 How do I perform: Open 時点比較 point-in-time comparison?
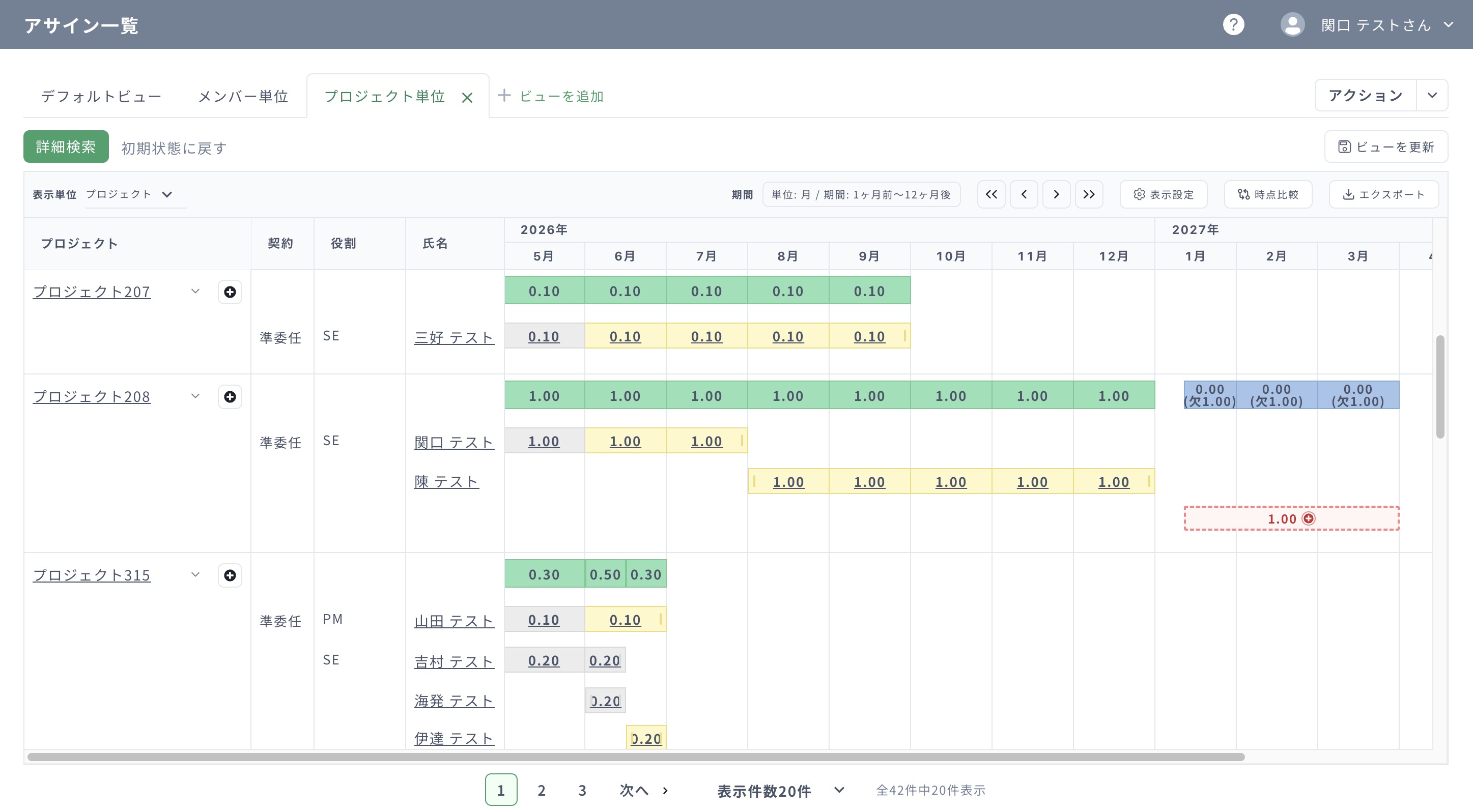pyautogui.click(x=1268, y=194)
